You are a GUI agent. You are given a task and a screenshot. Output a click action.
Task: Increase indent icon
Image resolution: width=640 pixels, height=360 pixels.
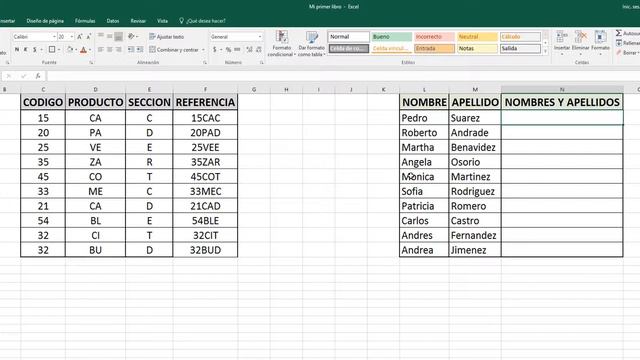[x=140, y=49]
